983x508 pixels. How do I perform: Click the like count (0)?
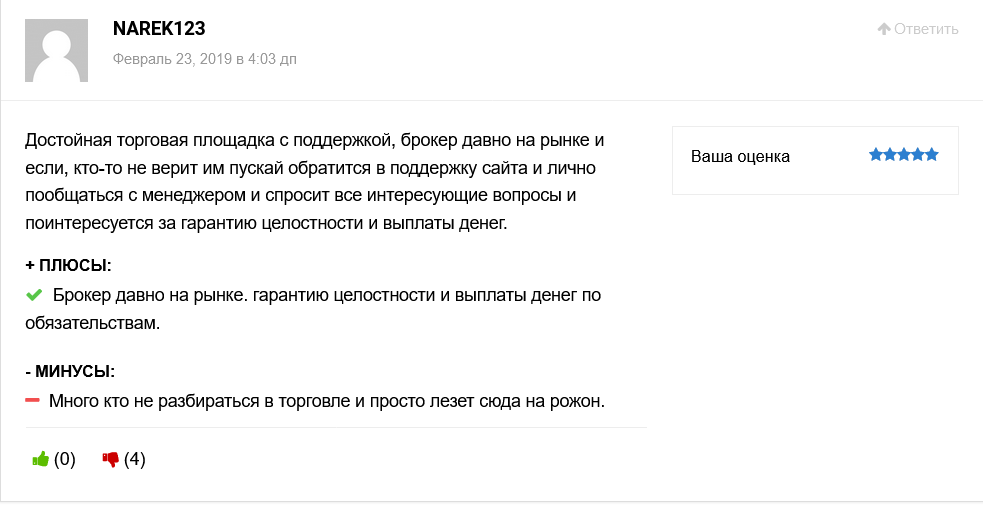pyautogui.click(x=65, y=460)
